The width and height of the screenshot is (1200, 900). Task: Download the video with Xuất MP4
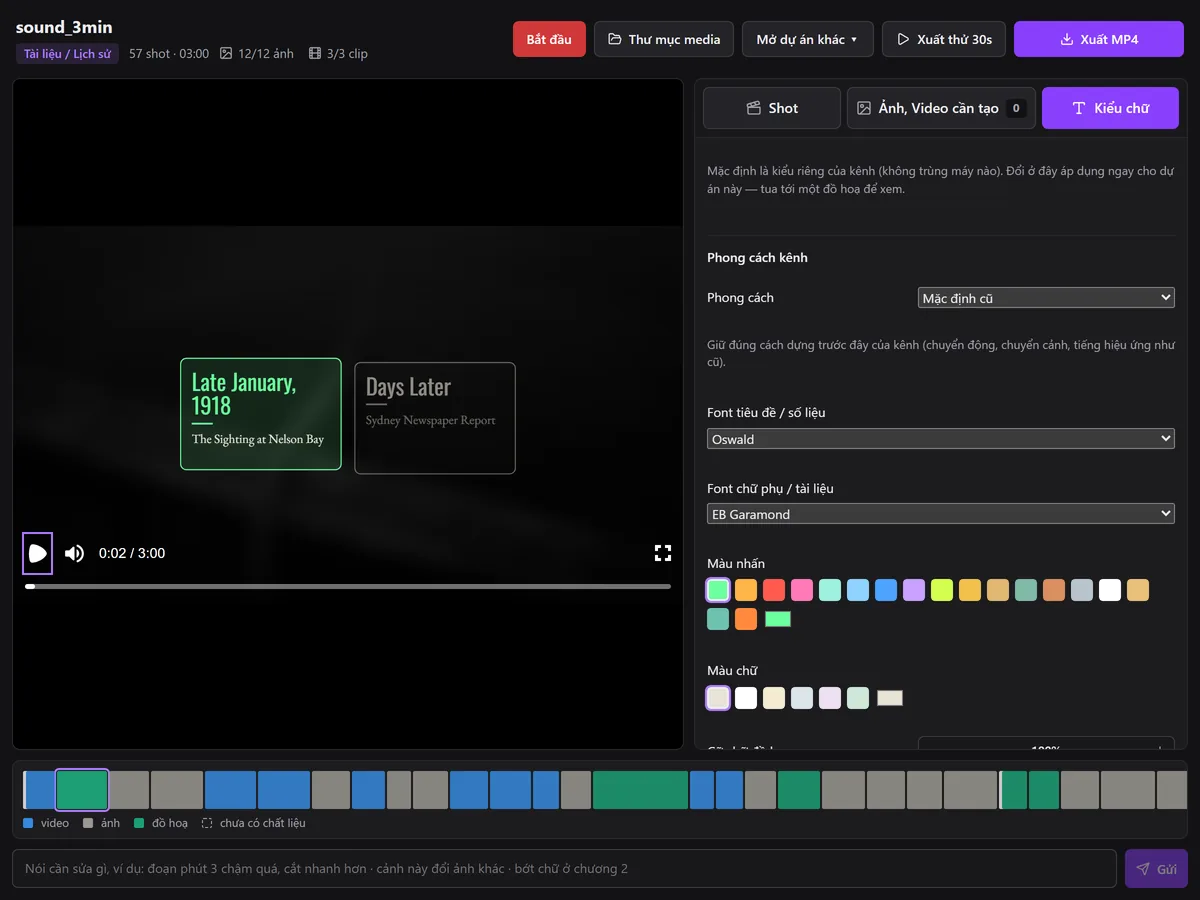1099,39
